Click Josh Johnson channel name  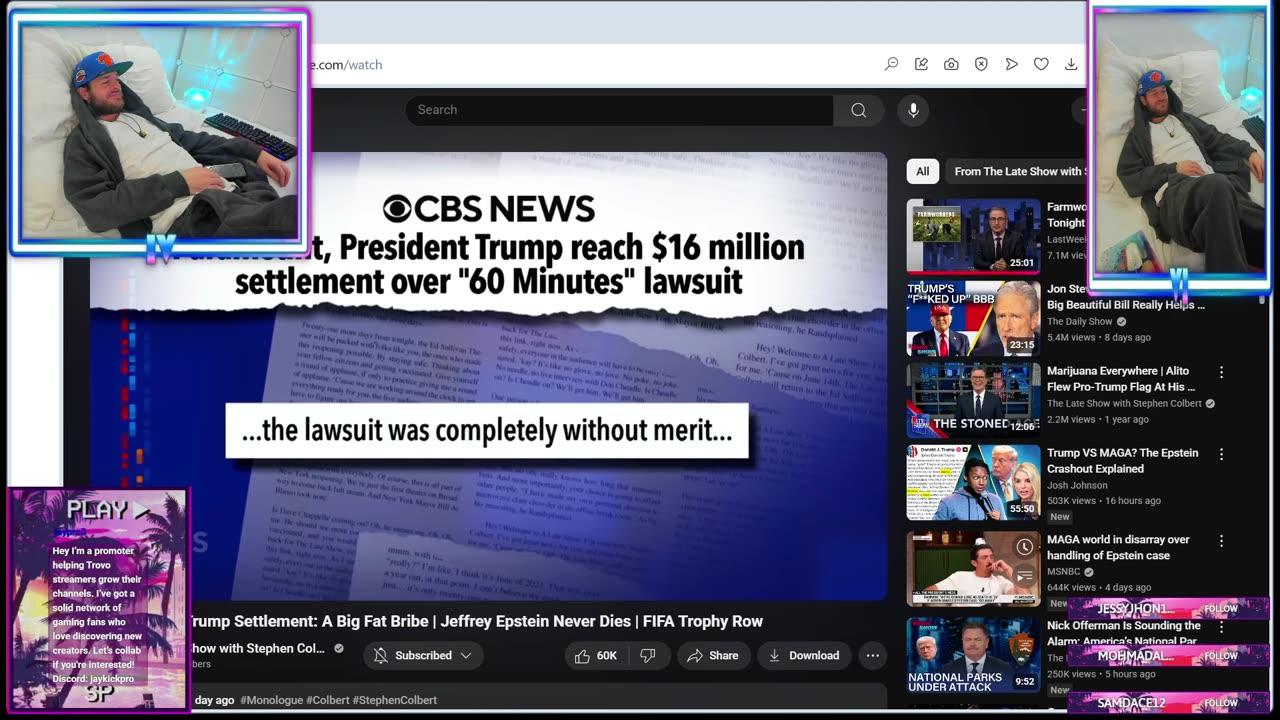1077,486
